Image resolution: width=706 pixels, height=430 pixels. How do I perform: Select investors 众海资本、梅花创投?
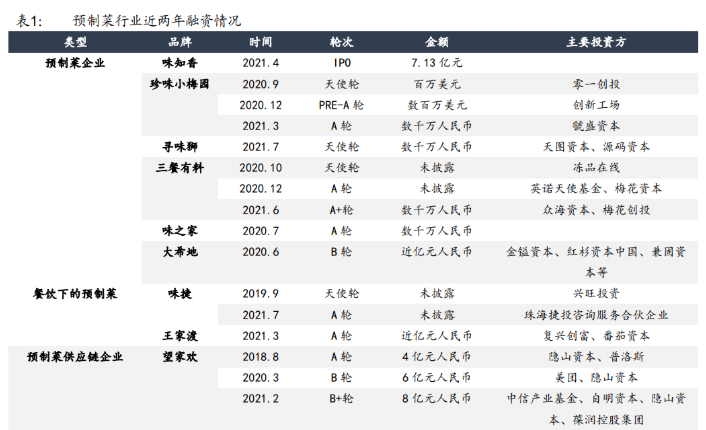[596, 210]
